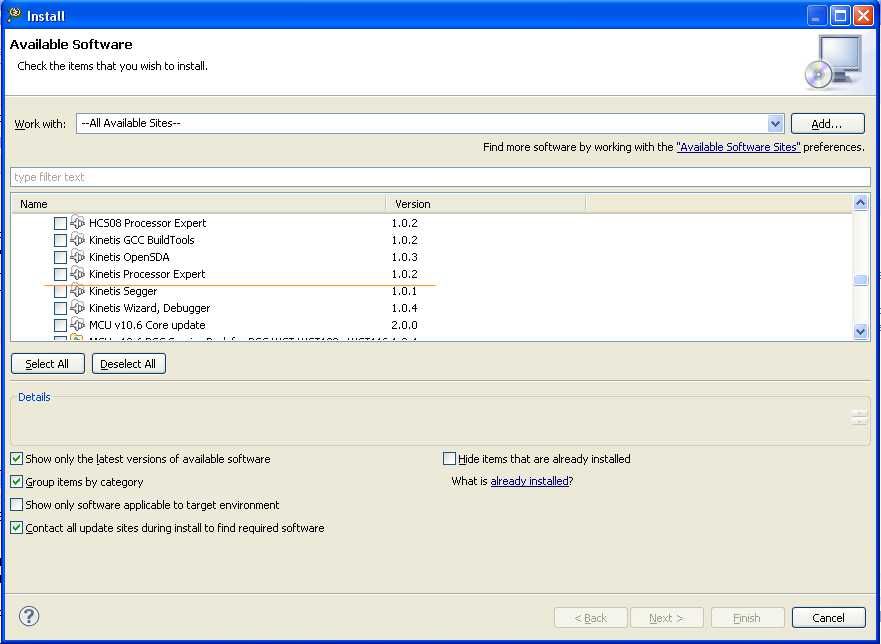Click the Kinetis GCC BuildTools feature icon
881x644 pixels.
[x=78, y=239]
